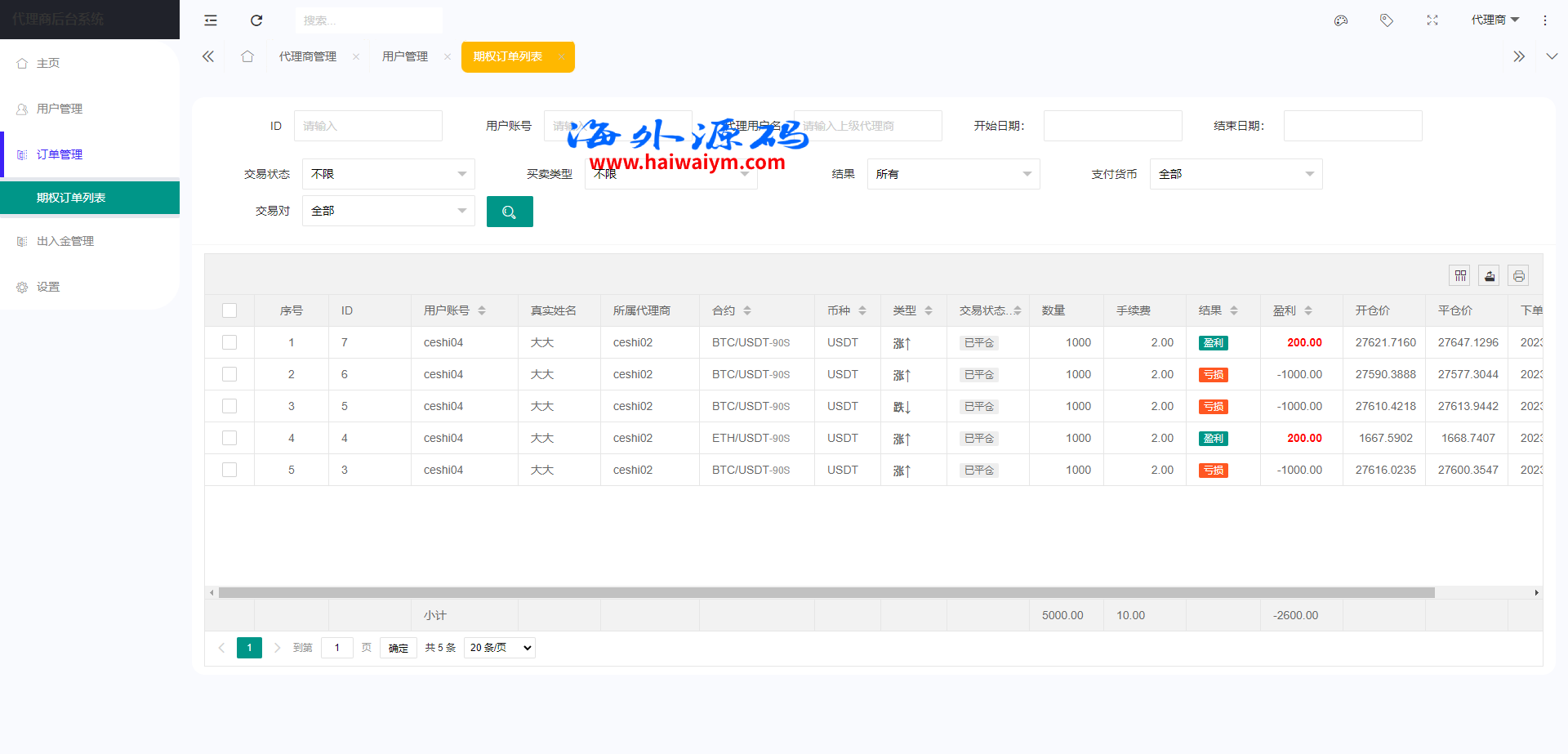
Task: Switch to the 代理商管理 tab
Action: click(308, 56)
